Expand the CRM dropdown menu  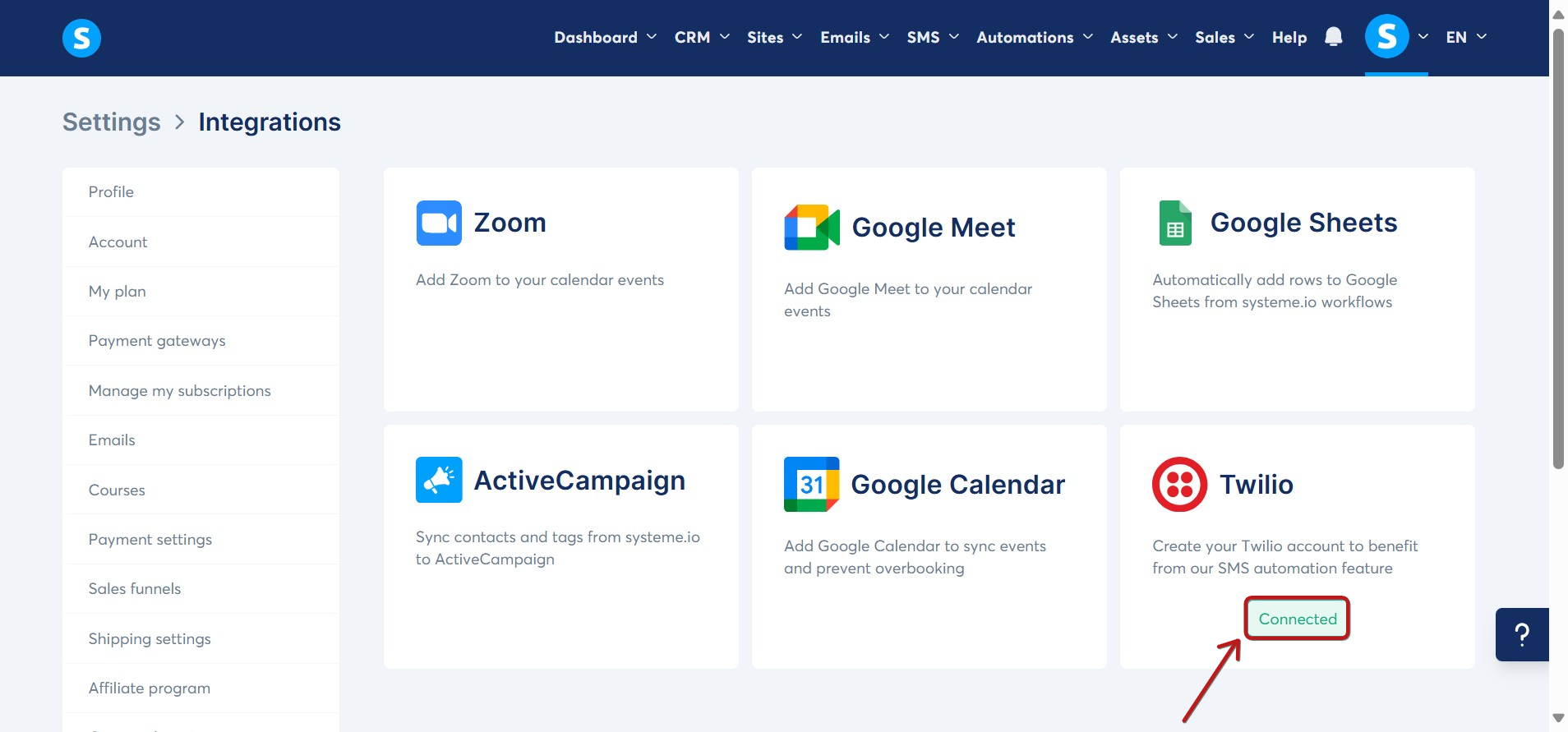pos(702,37)
